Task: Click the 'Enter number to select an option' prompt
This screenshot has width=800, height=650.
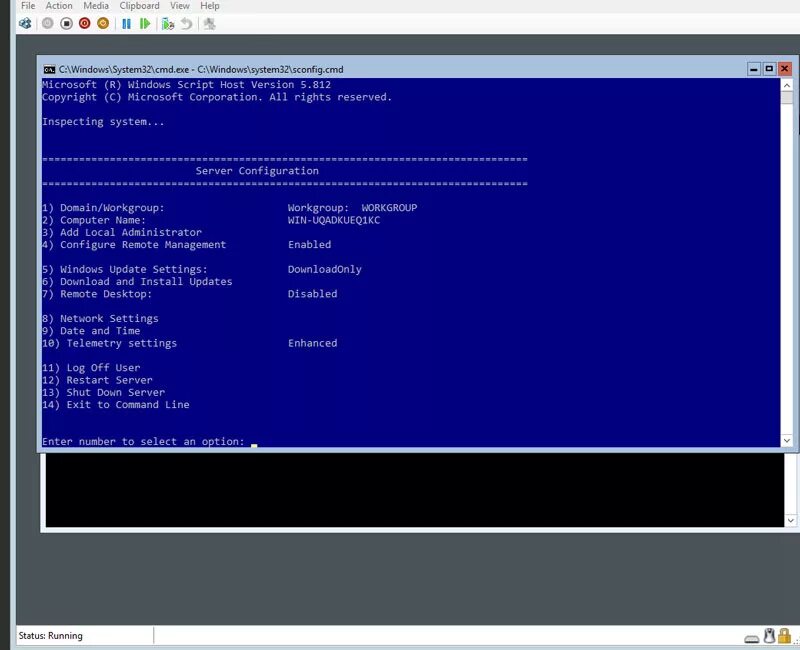Action: [143, 441]
